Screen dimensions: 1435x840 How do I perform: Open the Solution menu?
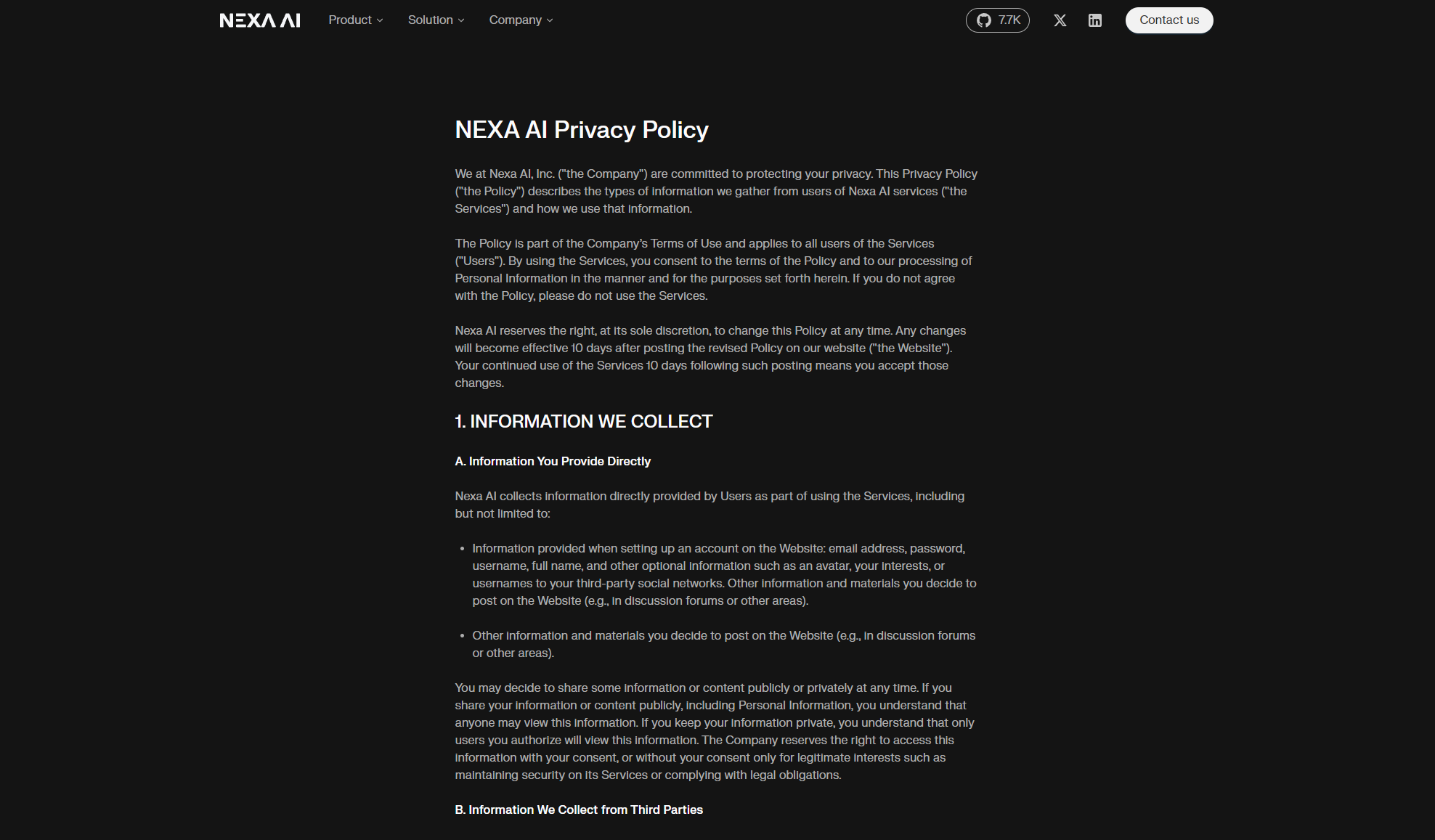pos(430,20)
